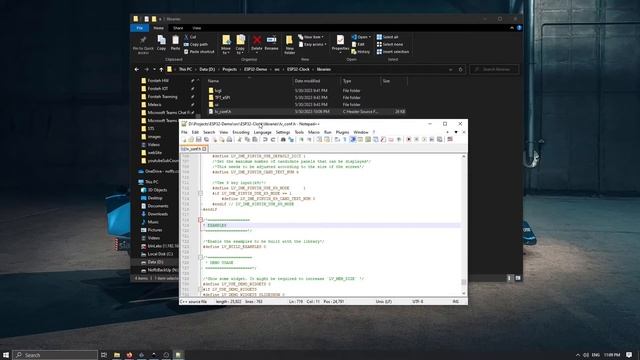Open Task View on taskbar

[104, 355]
